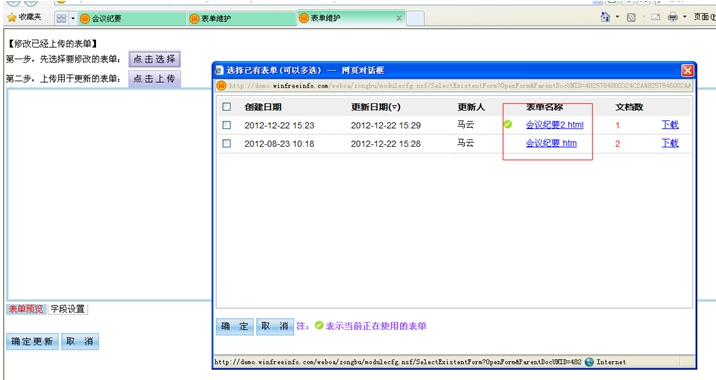716x380 pixels.
Task: Click 马云 in the 会议纪要.htm row
Action: [466, 143]
